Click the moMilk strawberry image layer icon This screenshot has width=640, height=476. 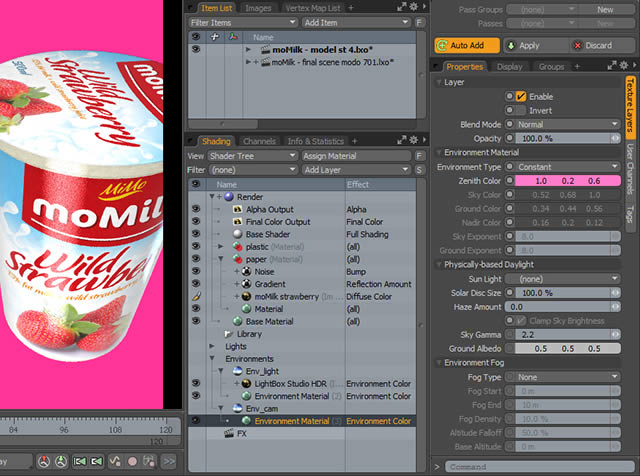point(247,296)
